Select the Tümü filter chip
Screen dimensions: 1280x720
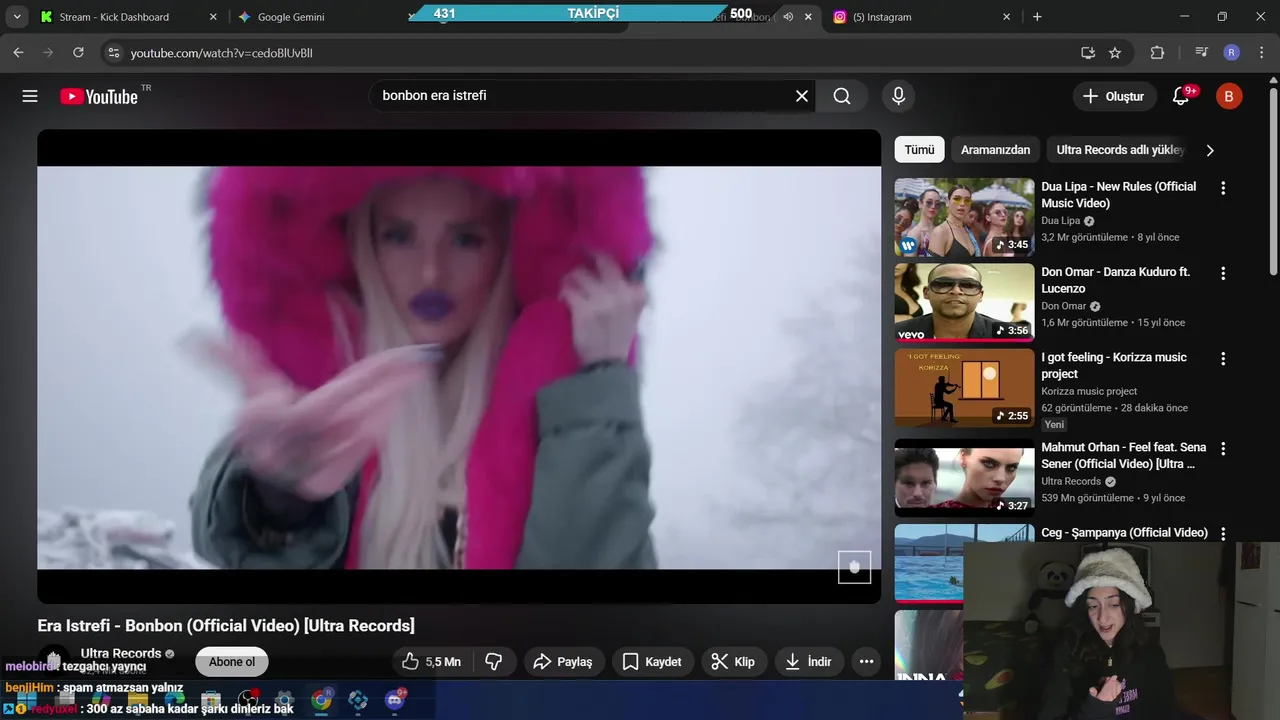pos(919,150)
